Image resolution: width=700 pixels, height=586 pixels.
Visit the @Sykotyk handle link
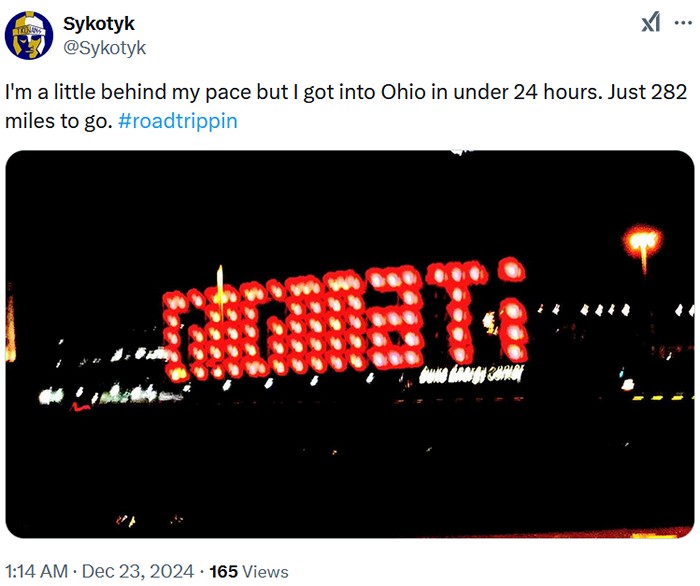click(104, 48)
